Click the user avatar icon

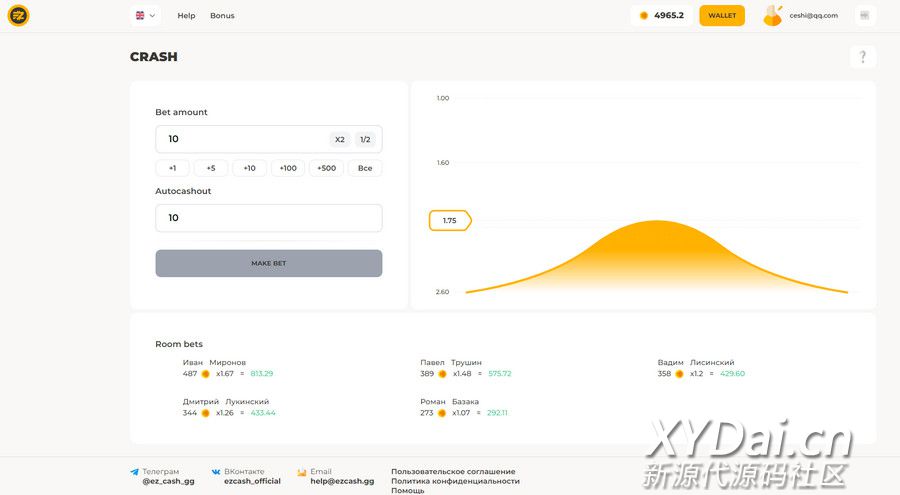tap(772, 16)
